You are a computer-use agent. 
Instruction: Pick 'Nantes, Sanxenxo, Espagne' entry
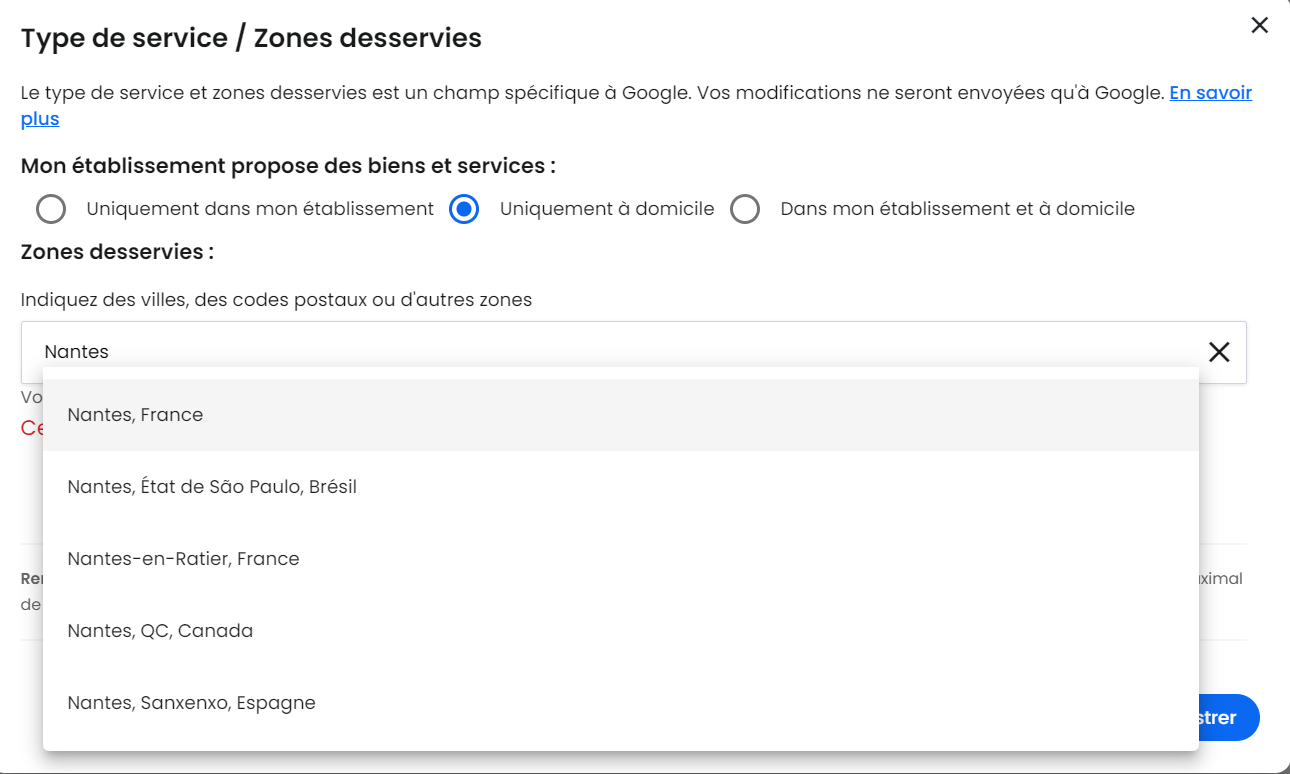(x=191, y=703)
